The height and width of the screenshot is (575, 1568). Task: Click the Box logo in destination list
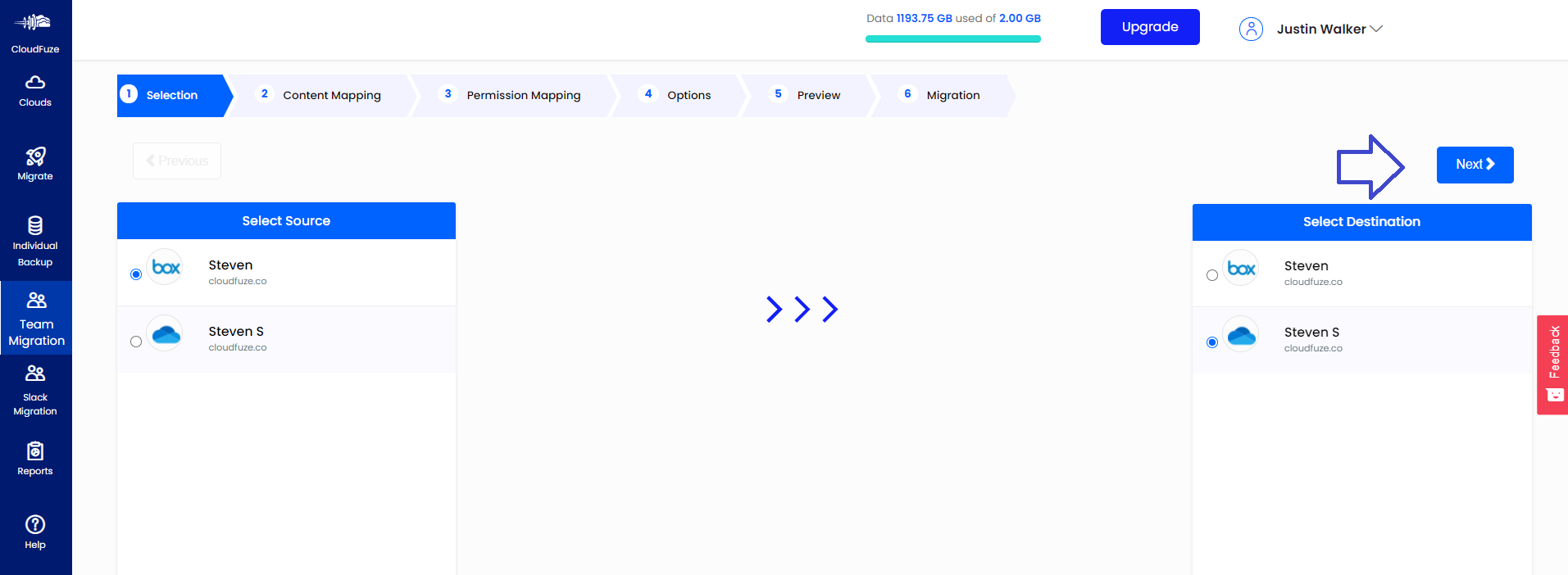pyautogui.click(x=1241, y=268)
